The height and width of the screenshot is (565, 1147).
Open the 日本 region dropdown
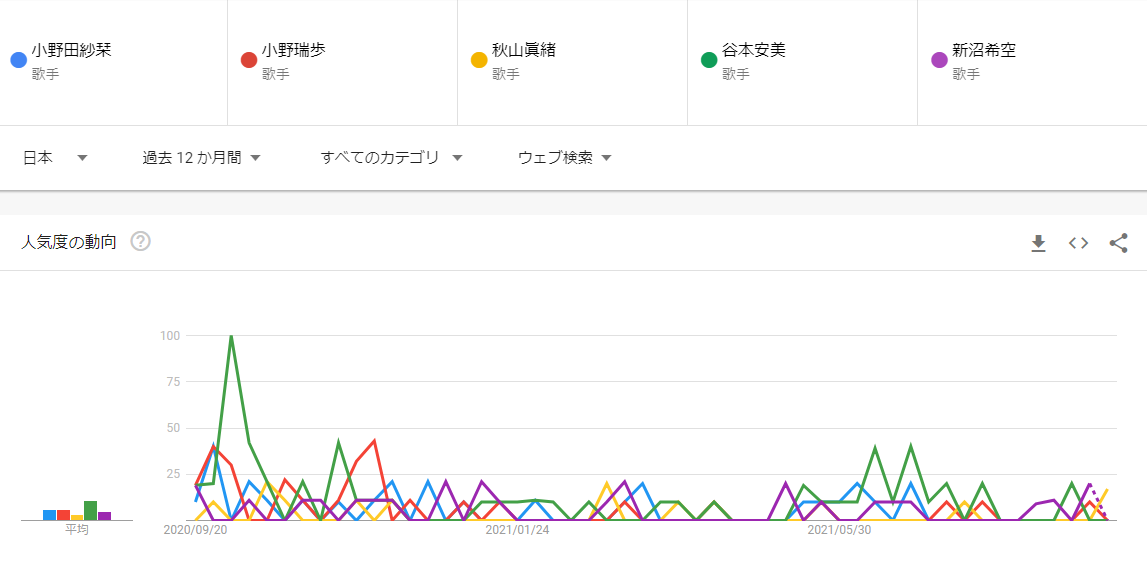(x=56, y=158)
